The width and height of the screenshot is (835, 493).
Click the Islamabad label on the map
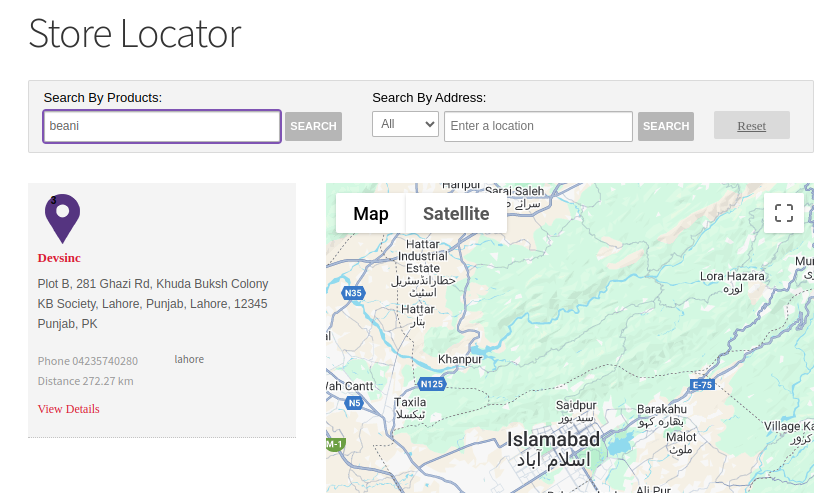point(553,439)
